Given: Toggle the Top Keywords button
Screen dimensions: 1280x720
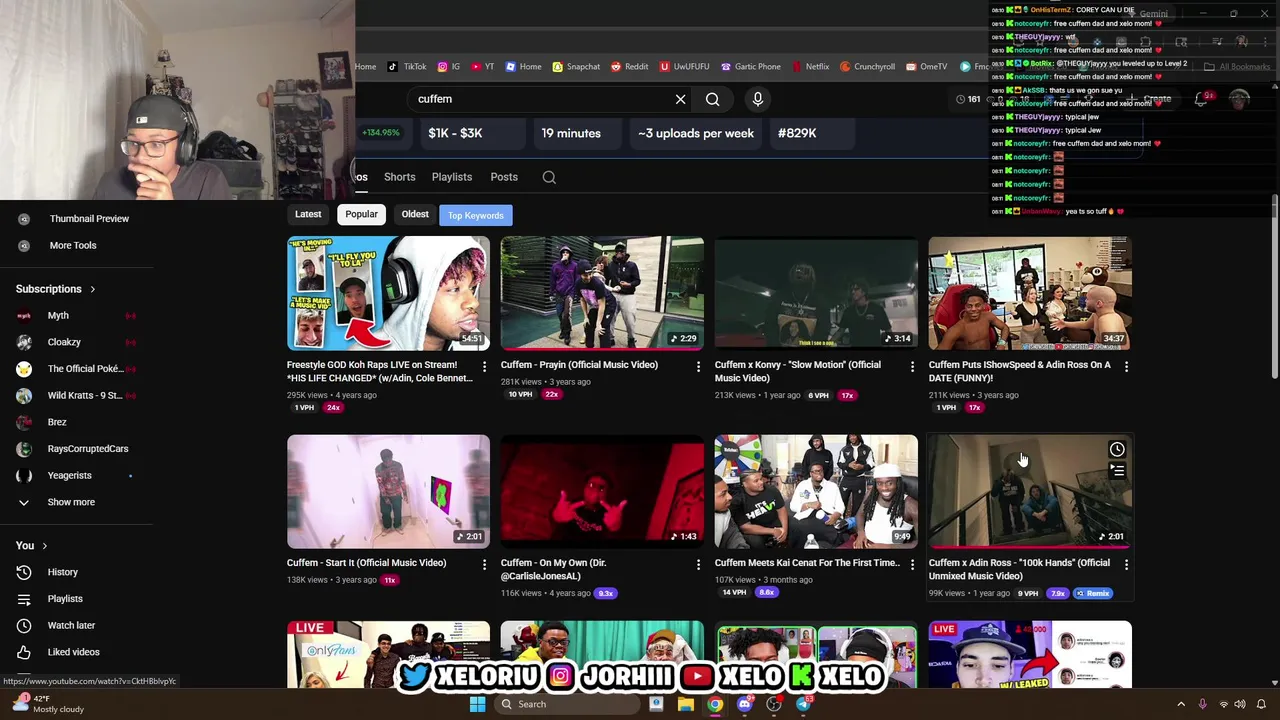Looking at the screenshot, I should pos(476,215).
